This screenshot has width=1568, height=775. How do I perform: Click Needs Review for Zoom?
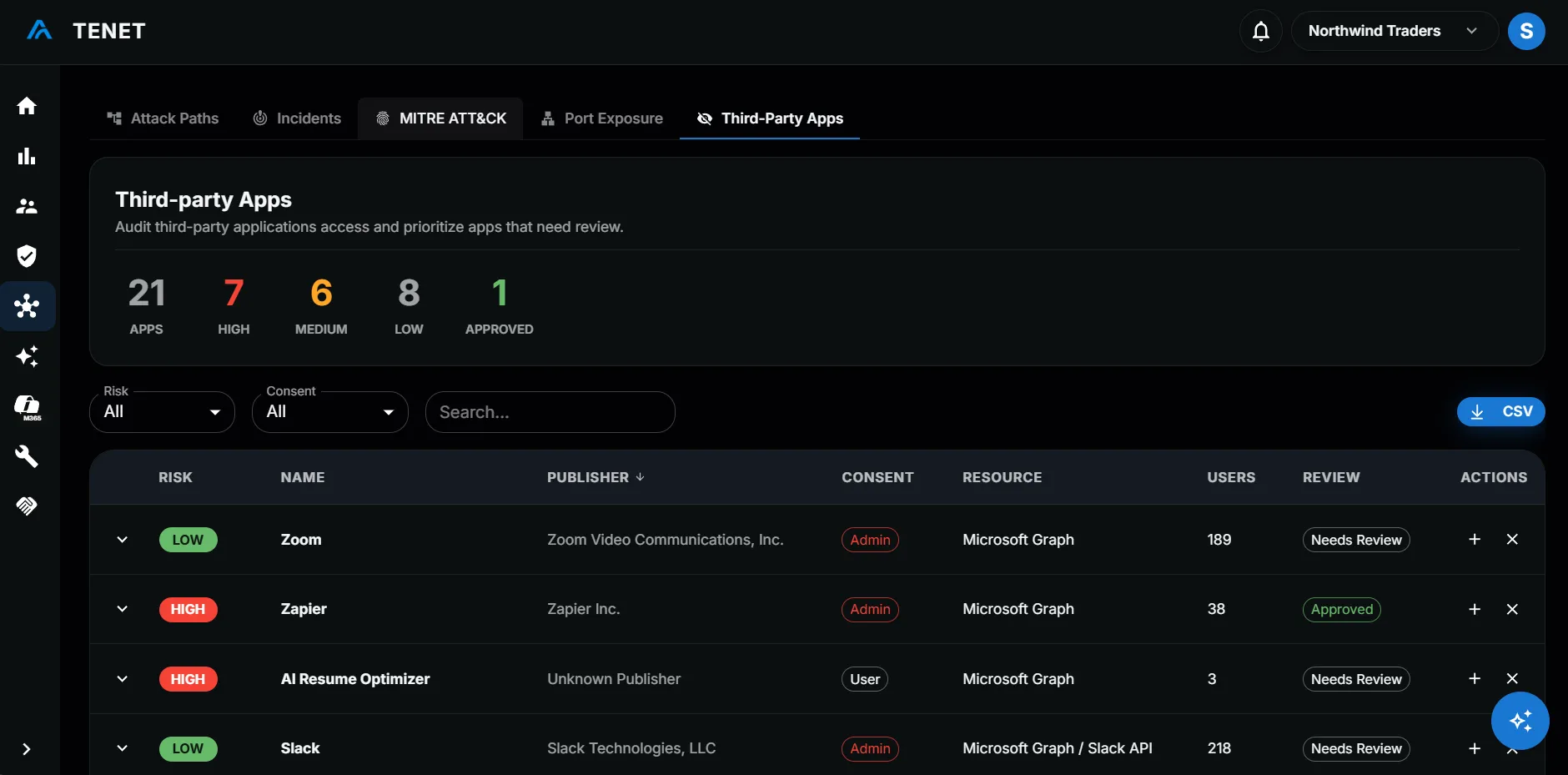point(1356,540)
